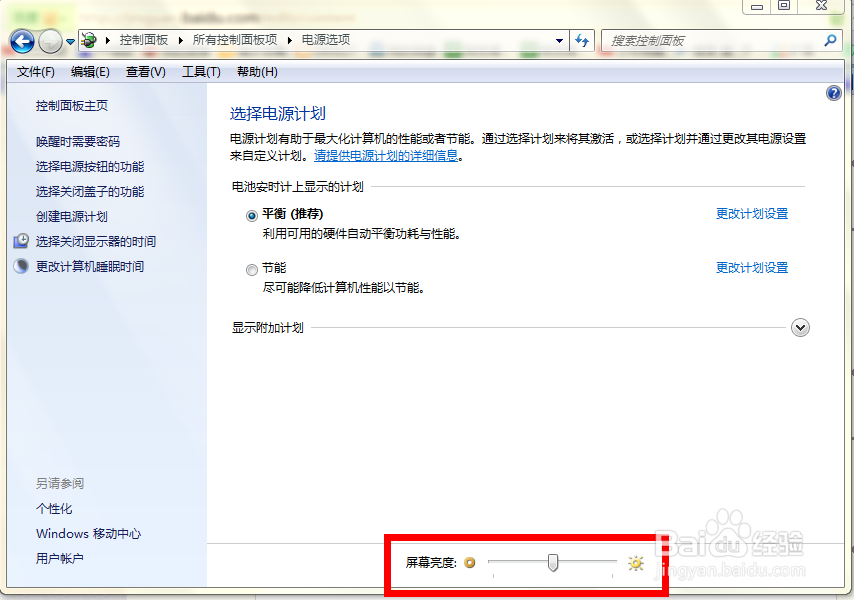854x600 pixels.
Task: Go to 控制面板主页
Action: pyautogui.click(x=72, y=106)
